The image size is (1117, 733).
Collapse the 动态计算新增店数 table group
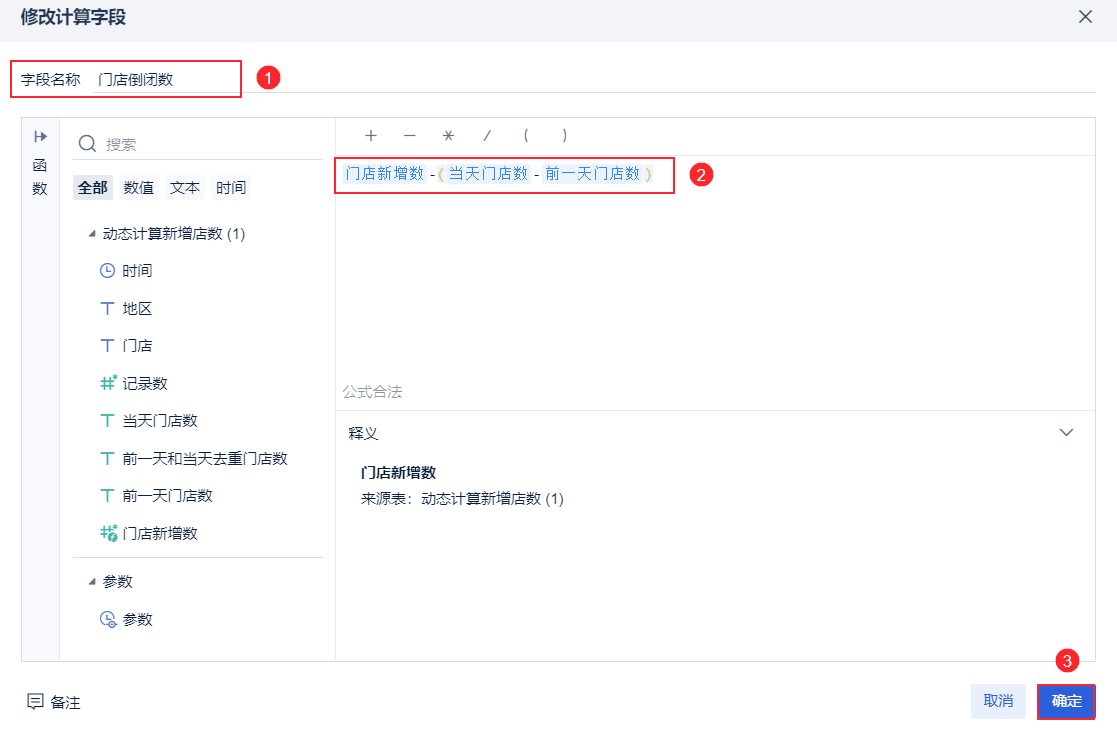pos(93,234)
